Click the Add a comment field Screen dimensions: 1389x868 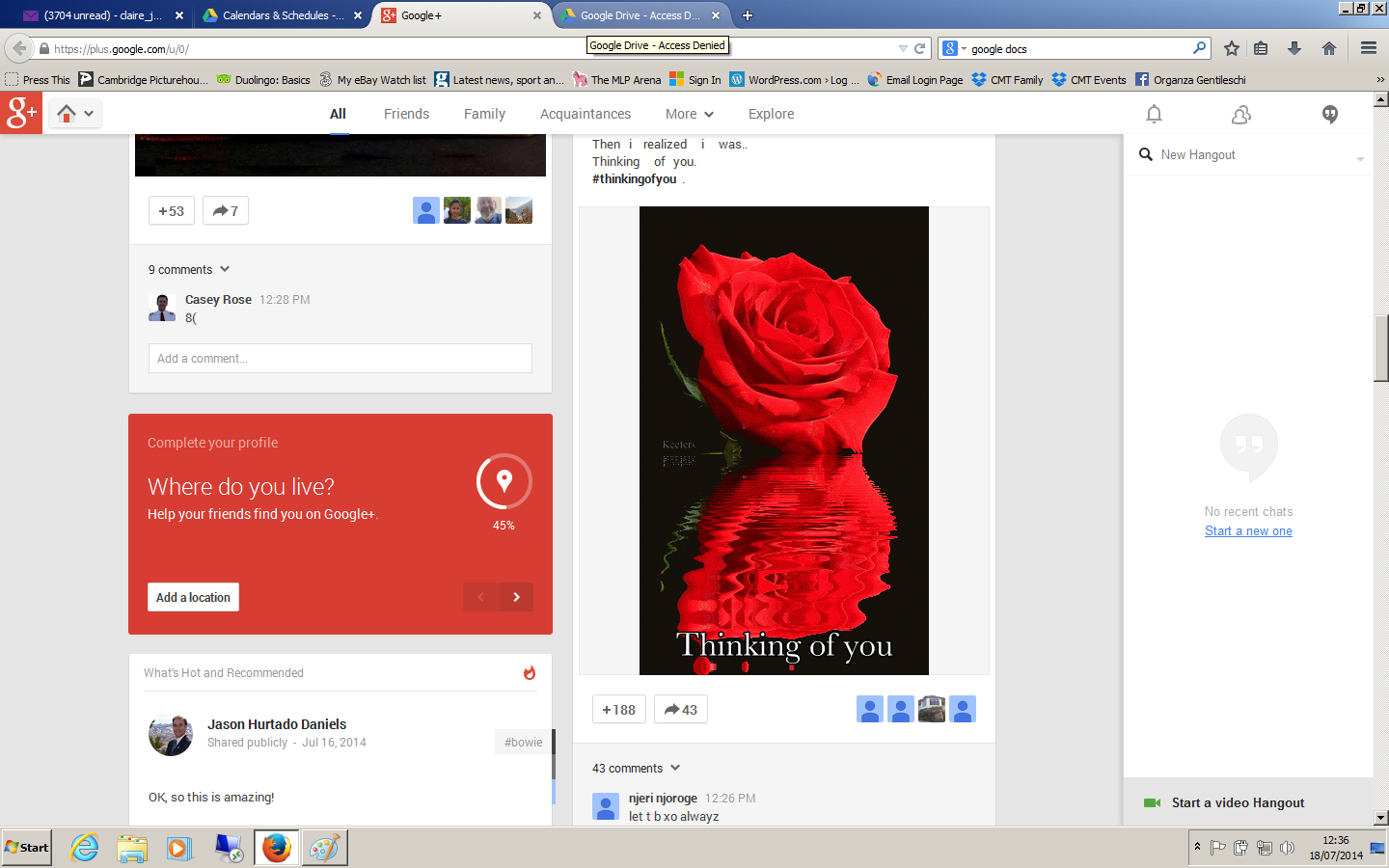(x=340, y=359)
